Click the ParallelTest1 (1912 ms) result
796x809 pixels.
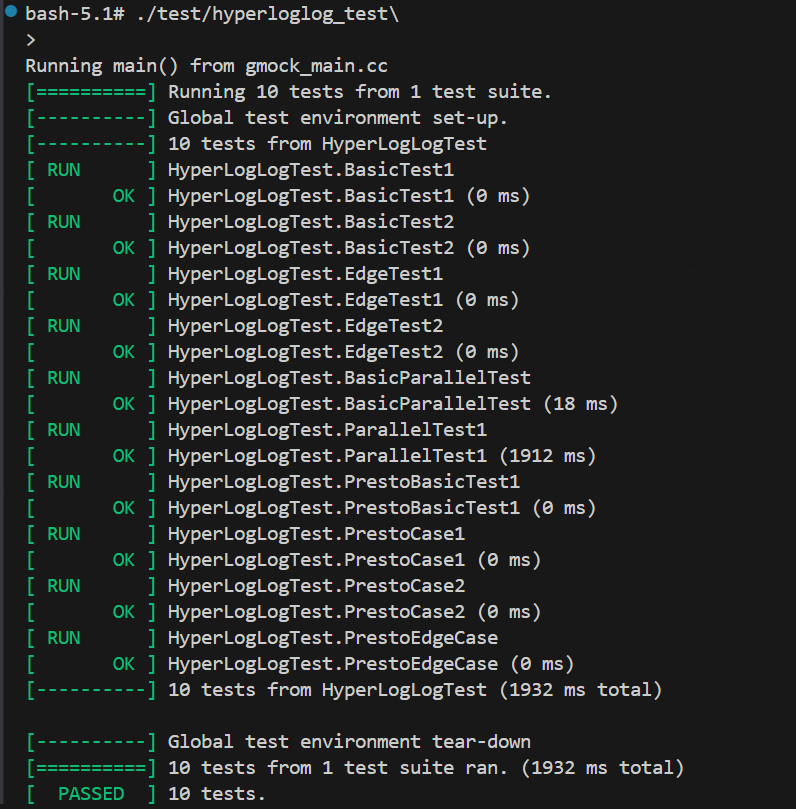(x=382, y=456)
